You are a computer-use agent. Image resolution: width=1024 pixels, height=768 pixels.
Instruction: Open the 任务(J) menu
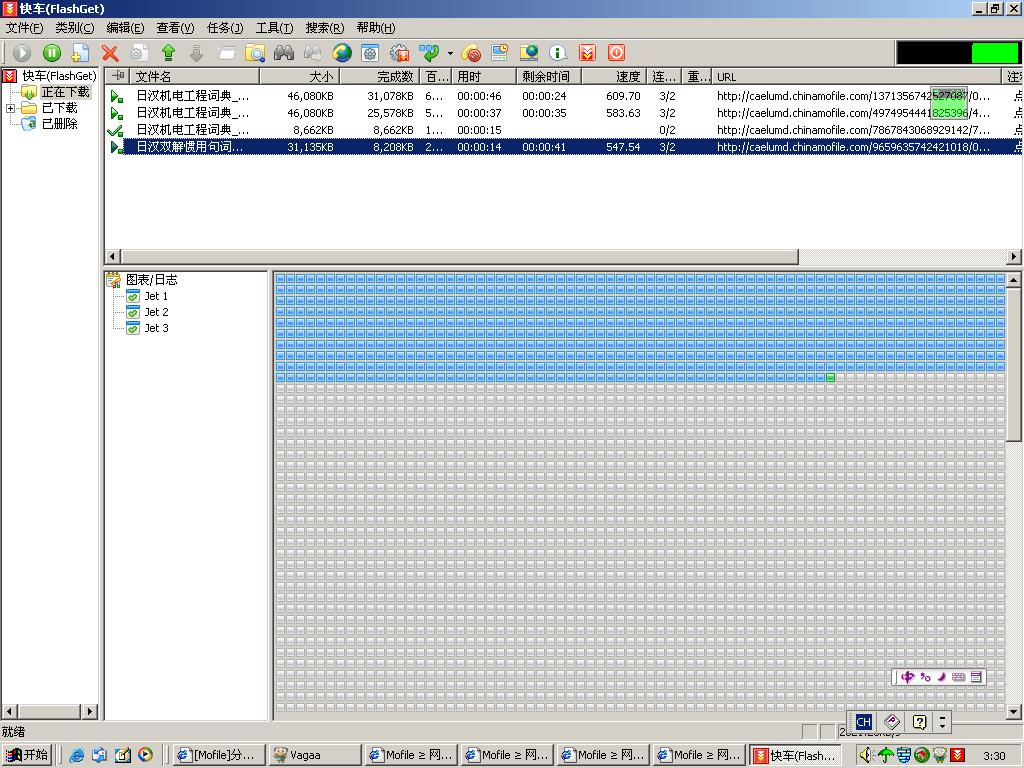pyautogui.click(x=225, y=28)
